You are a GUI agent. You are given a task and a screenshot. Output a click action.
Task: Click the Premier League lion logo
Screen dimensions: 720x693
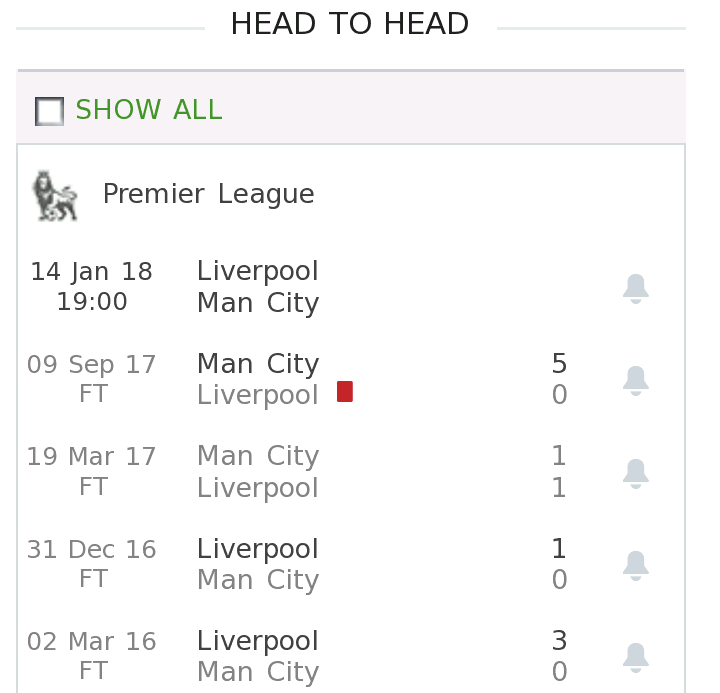coord(55,194)
